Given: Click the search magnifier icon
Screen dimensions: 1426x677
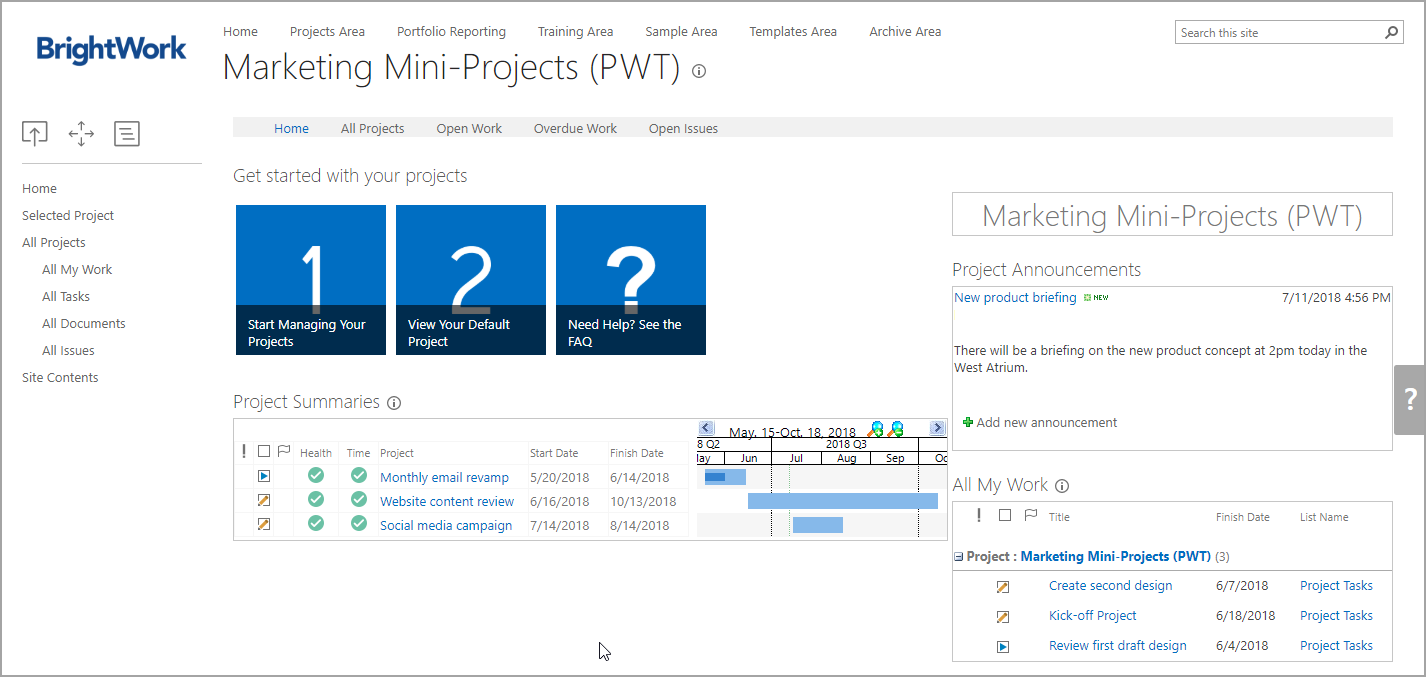Looking at the screenshot, I should tap(1391, 32).
